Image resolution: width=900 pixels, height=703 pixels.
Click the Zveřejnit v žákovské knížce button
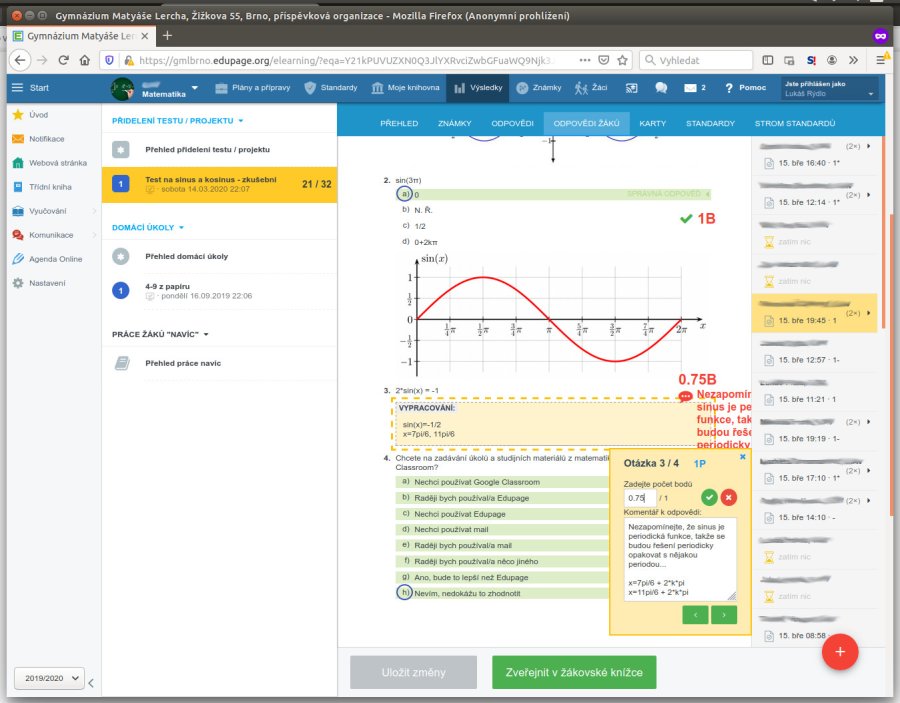(574, 672)
